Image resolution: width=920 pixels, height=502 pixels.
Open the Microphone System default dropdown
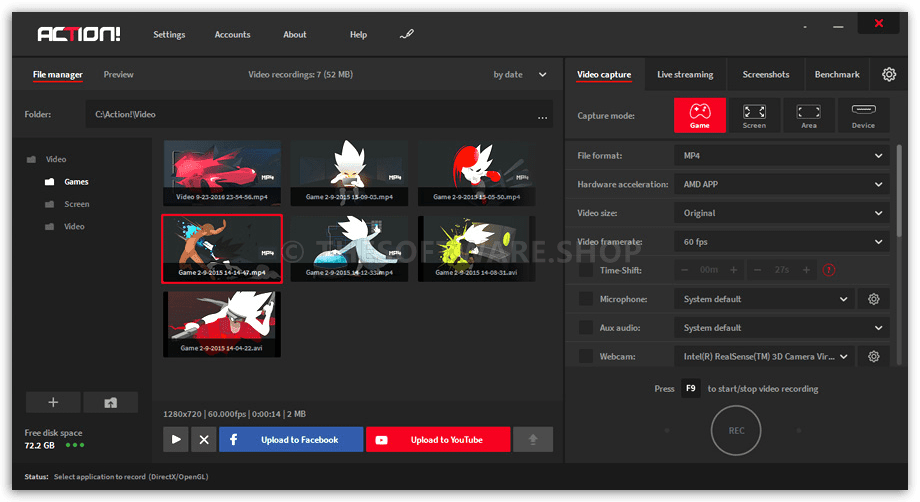[765, 299]
